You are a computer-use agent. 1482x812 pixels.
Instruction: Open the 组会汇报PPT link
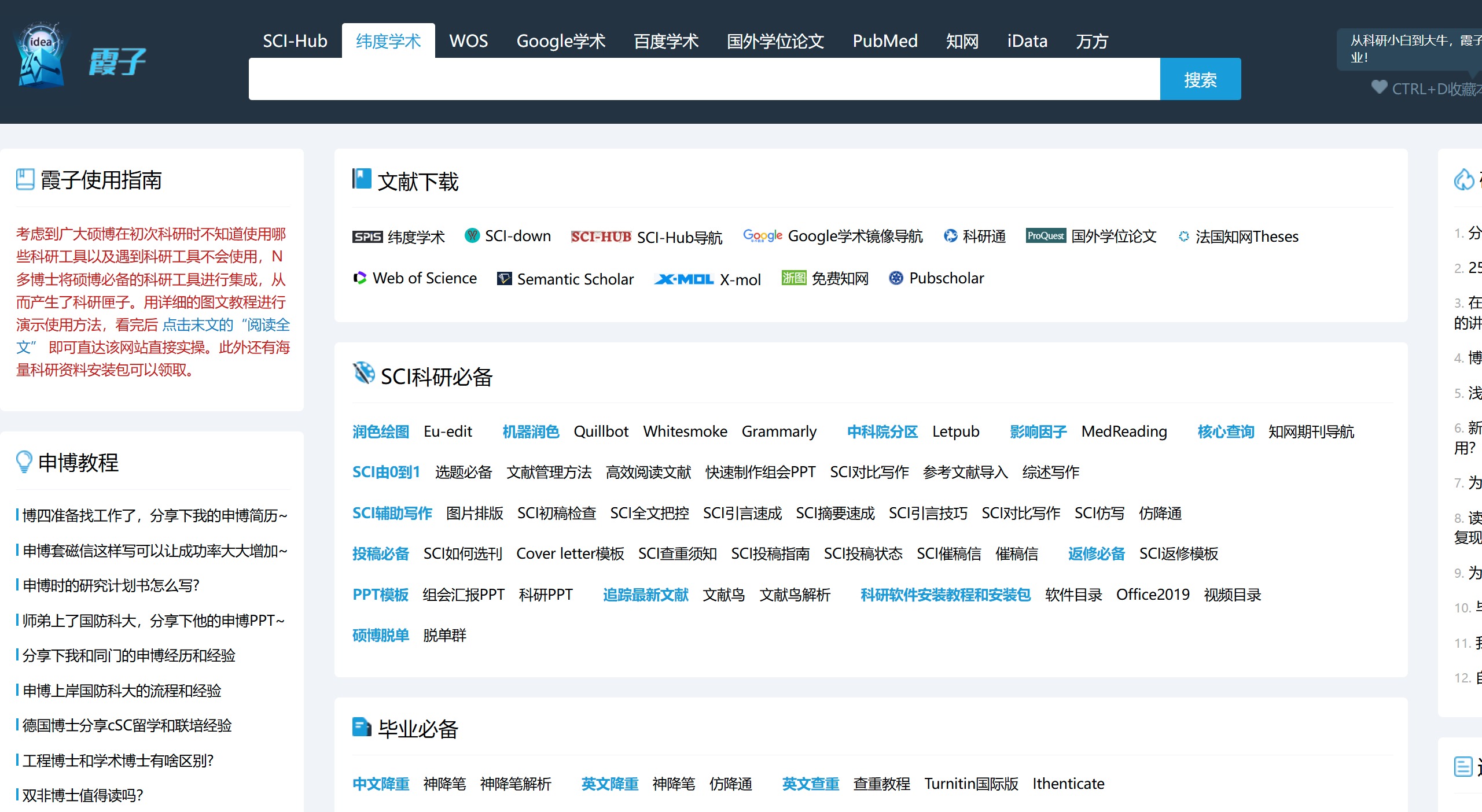point(464,595)
